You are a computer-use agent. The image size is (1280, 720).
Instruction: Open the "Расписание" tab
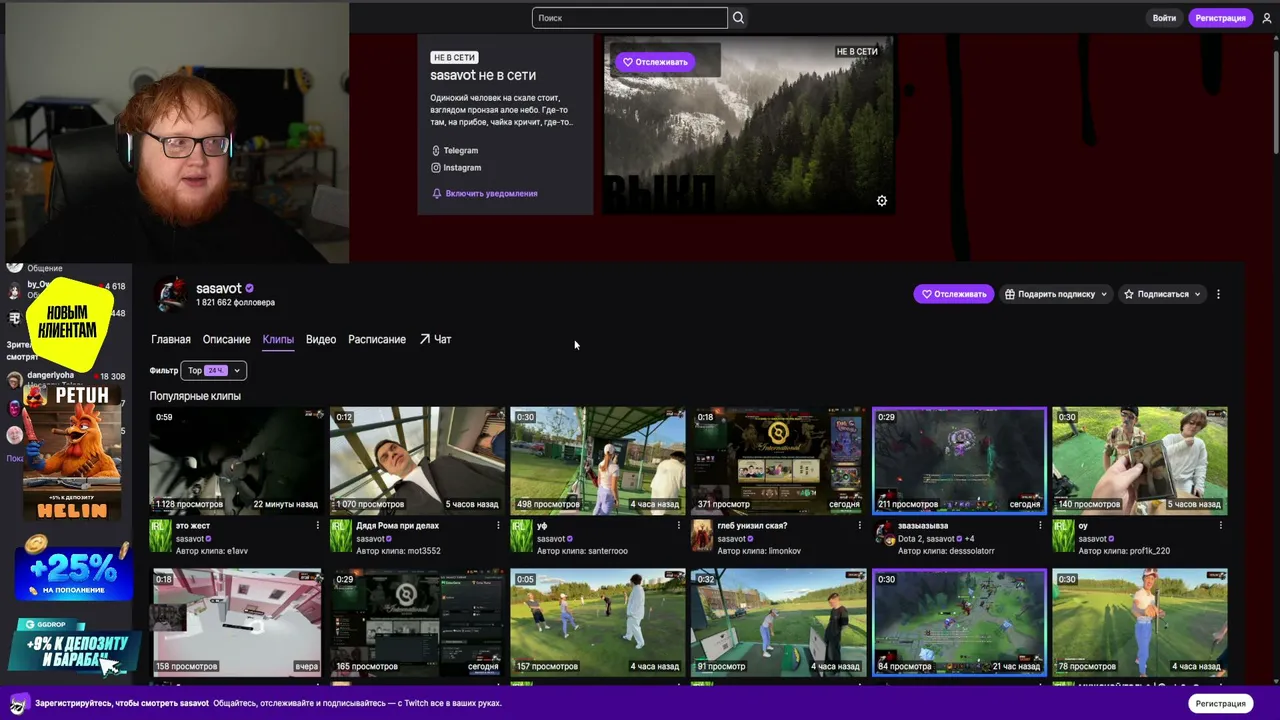[377, 340]
